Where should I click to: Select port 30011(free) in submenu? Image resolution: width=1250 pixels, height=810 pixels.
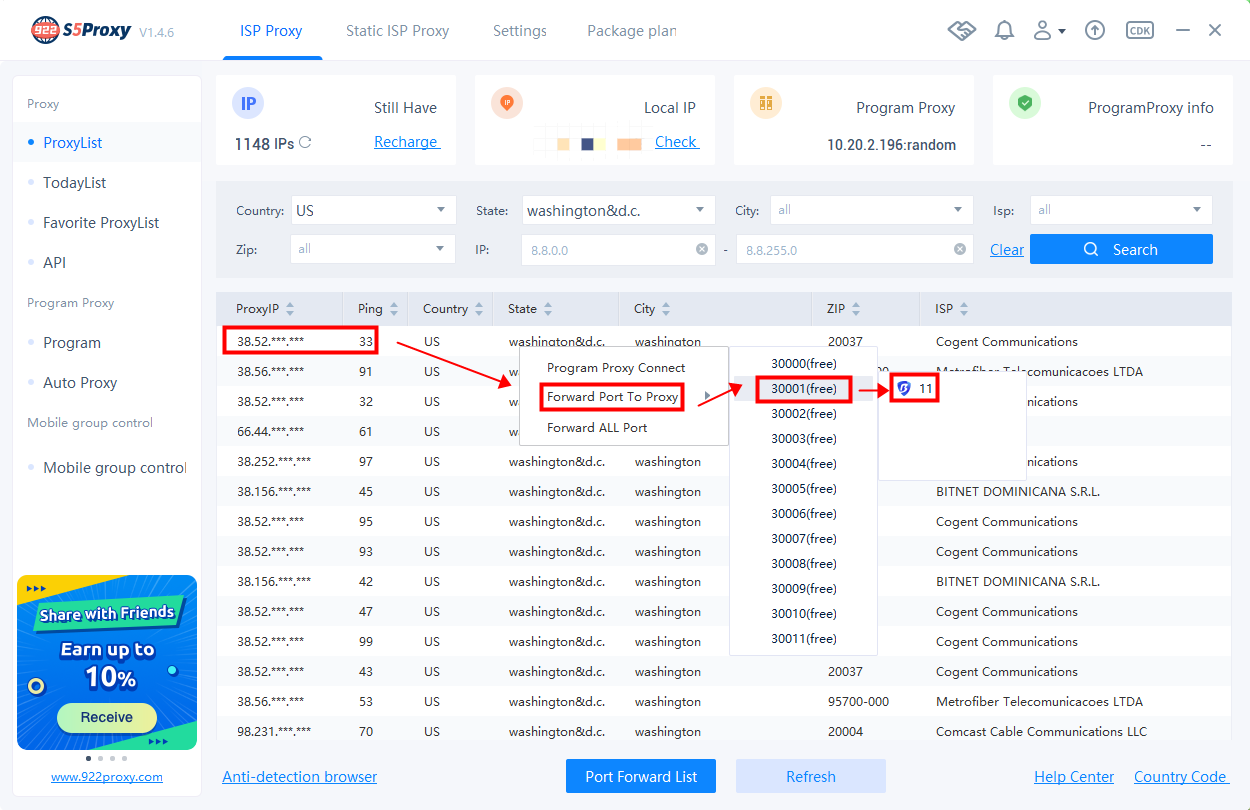tap(804, 638)
